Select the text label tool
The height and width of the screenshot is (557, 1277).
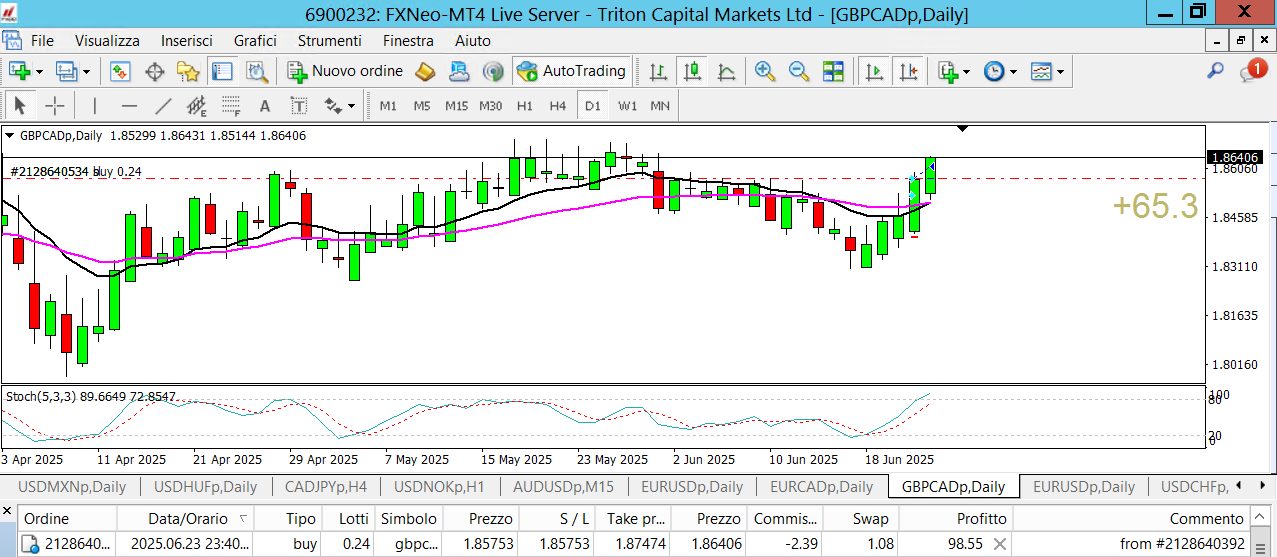[298, 105]
